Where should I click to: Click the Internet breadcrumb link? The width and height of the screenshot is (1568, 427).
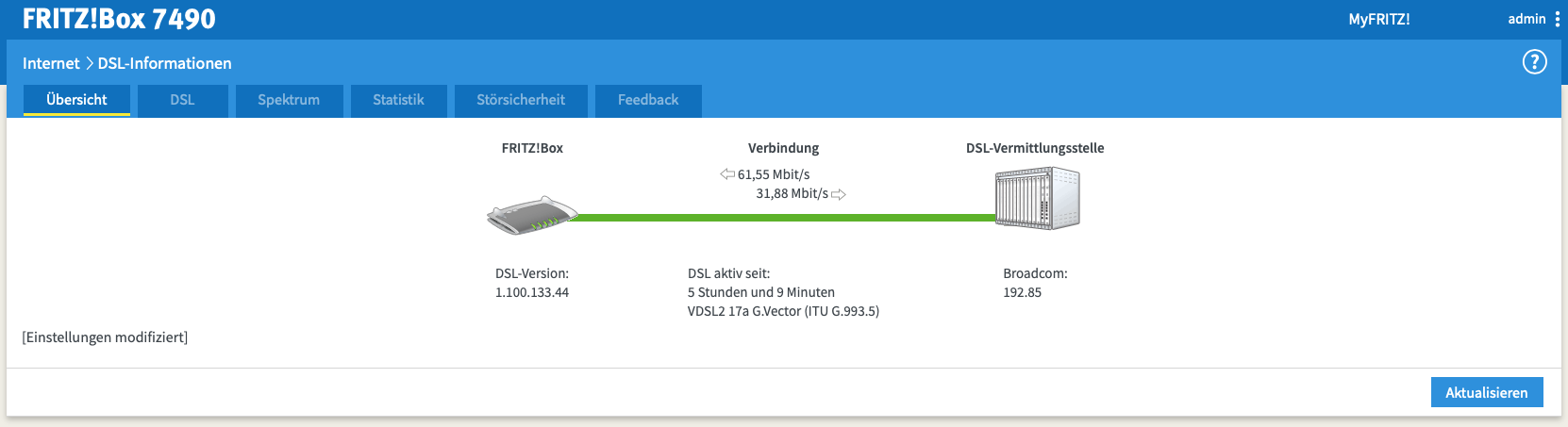tap(51, 63)
